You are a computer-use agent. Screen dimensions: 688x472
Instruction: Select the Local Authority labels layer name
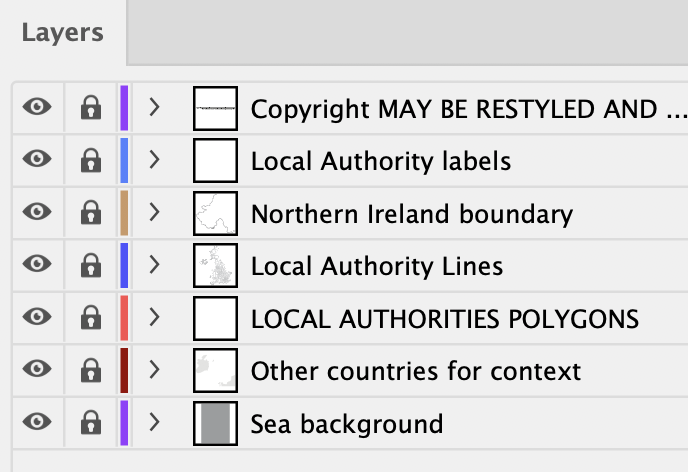(381, 161)
